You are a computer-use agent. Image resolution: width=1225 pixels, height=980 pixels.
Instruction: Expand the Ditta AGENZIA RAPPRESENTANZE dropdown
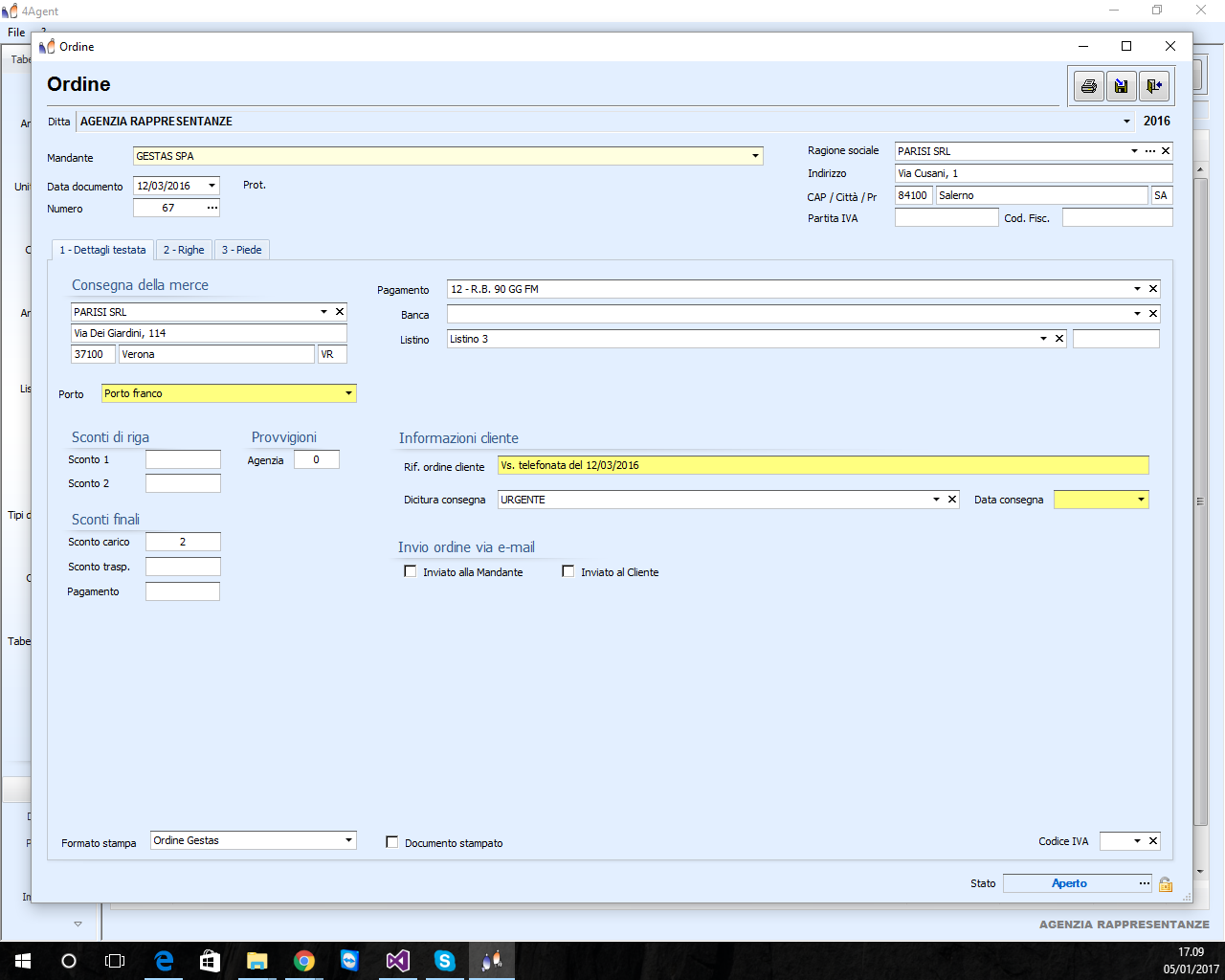pyautogui.click(x=1126, y=122)
